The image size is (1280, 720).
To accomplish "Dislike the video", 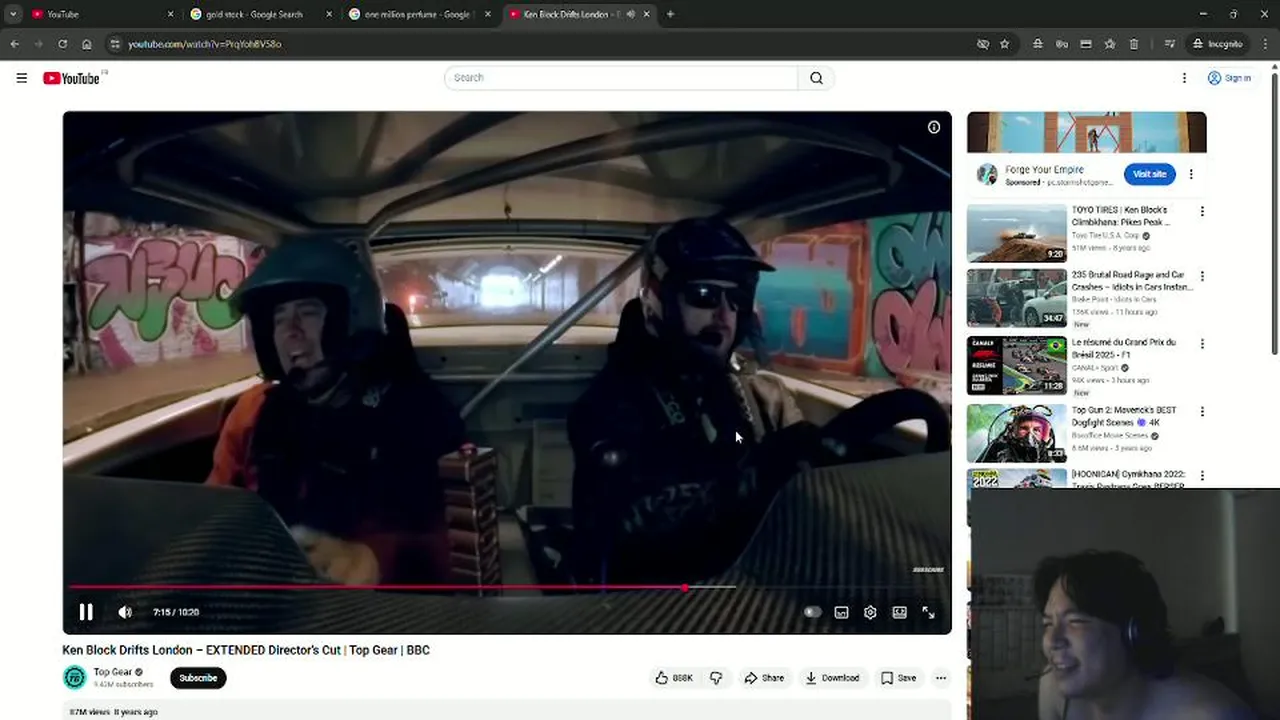I will (x=716, y=678).
